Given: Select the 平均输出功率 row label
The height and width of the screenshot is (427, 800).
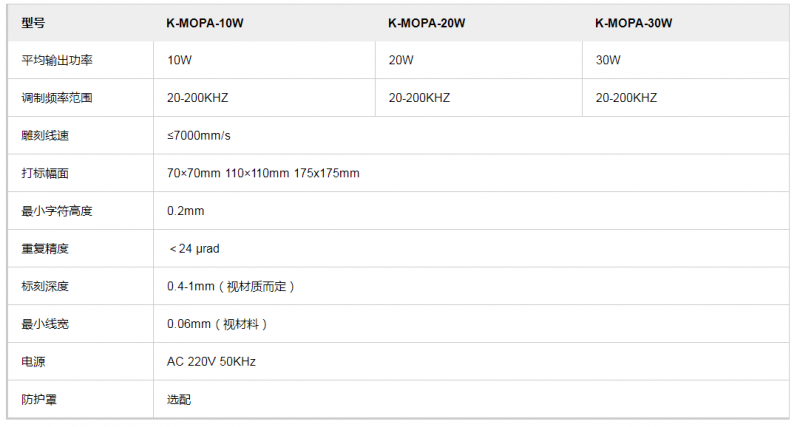Looking at the screenshot, I should pos(58,60).
